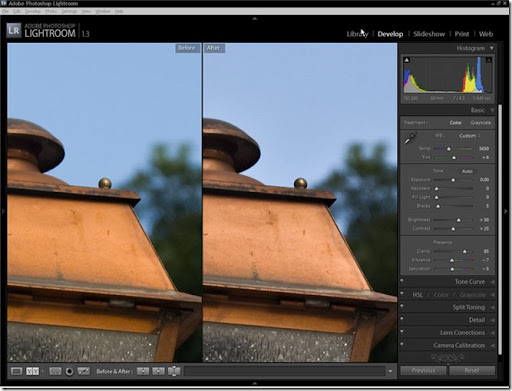
Task: Click the Temp value 5650
Action: click(484, 149)
